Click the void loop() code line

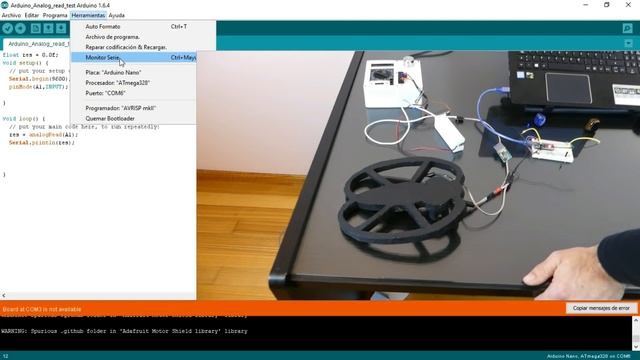24,119
